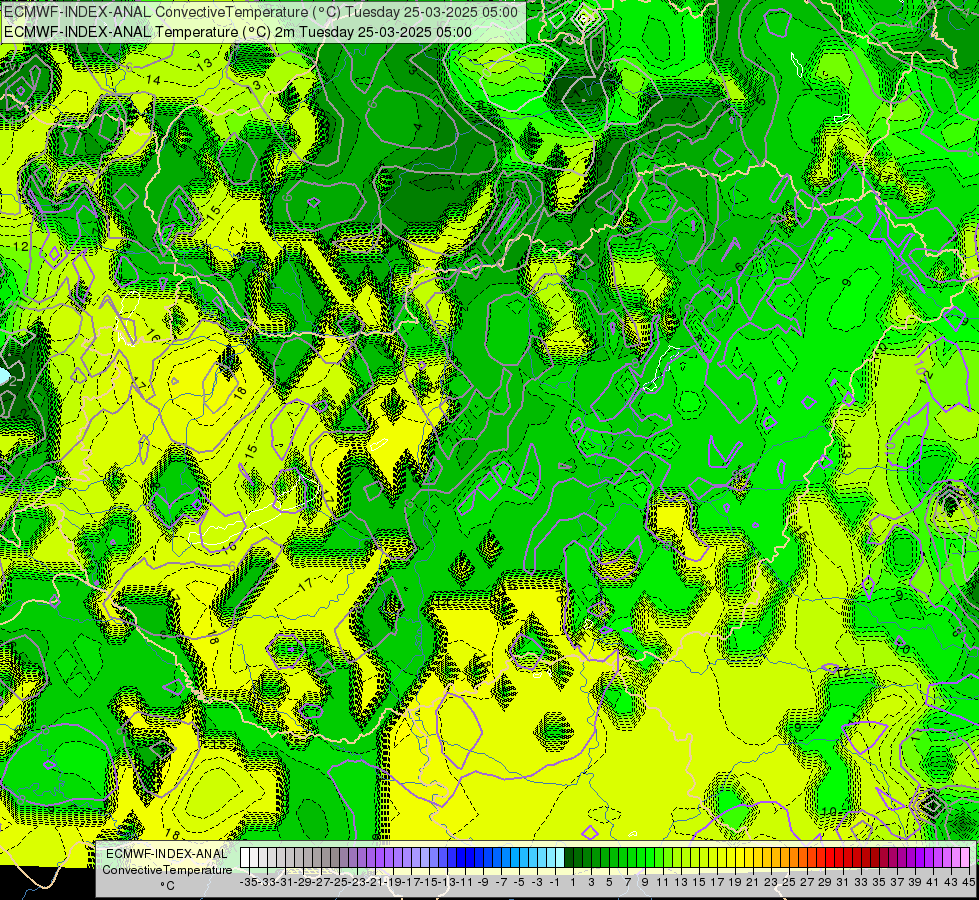
Task: Select the legend value '45'
Action: [x=968, y=883]
